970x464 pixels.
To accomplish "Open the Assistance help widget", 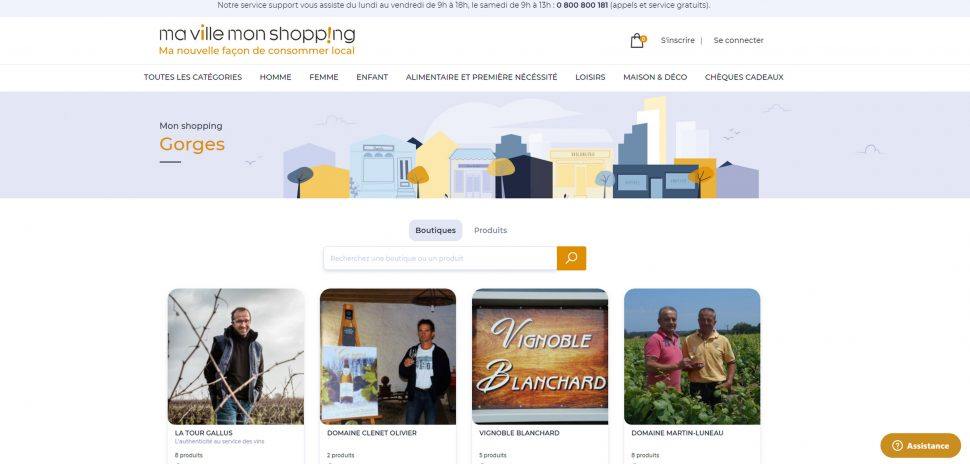I will 921,445.
